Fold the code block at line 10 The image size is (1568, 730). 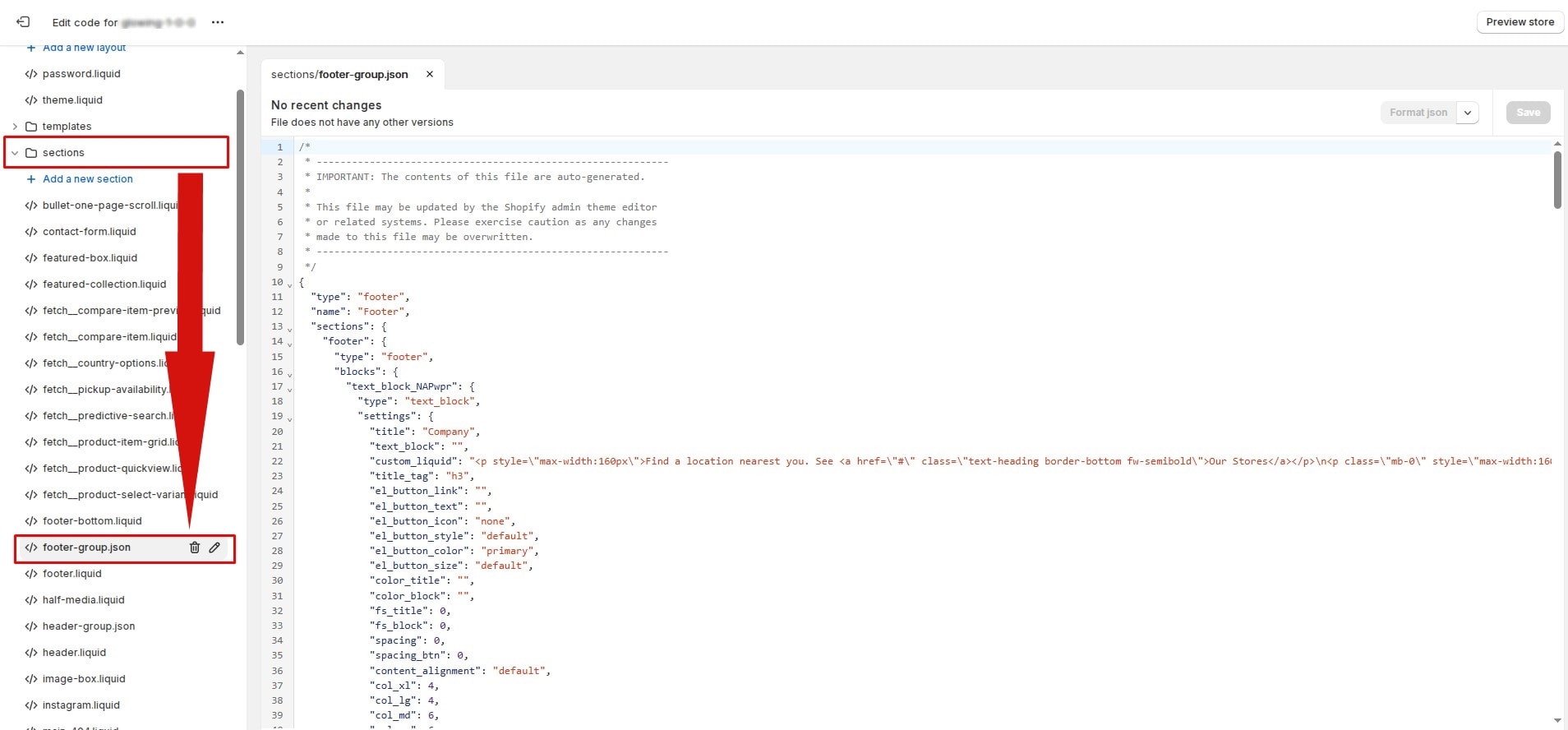click(x=289, y=284)
